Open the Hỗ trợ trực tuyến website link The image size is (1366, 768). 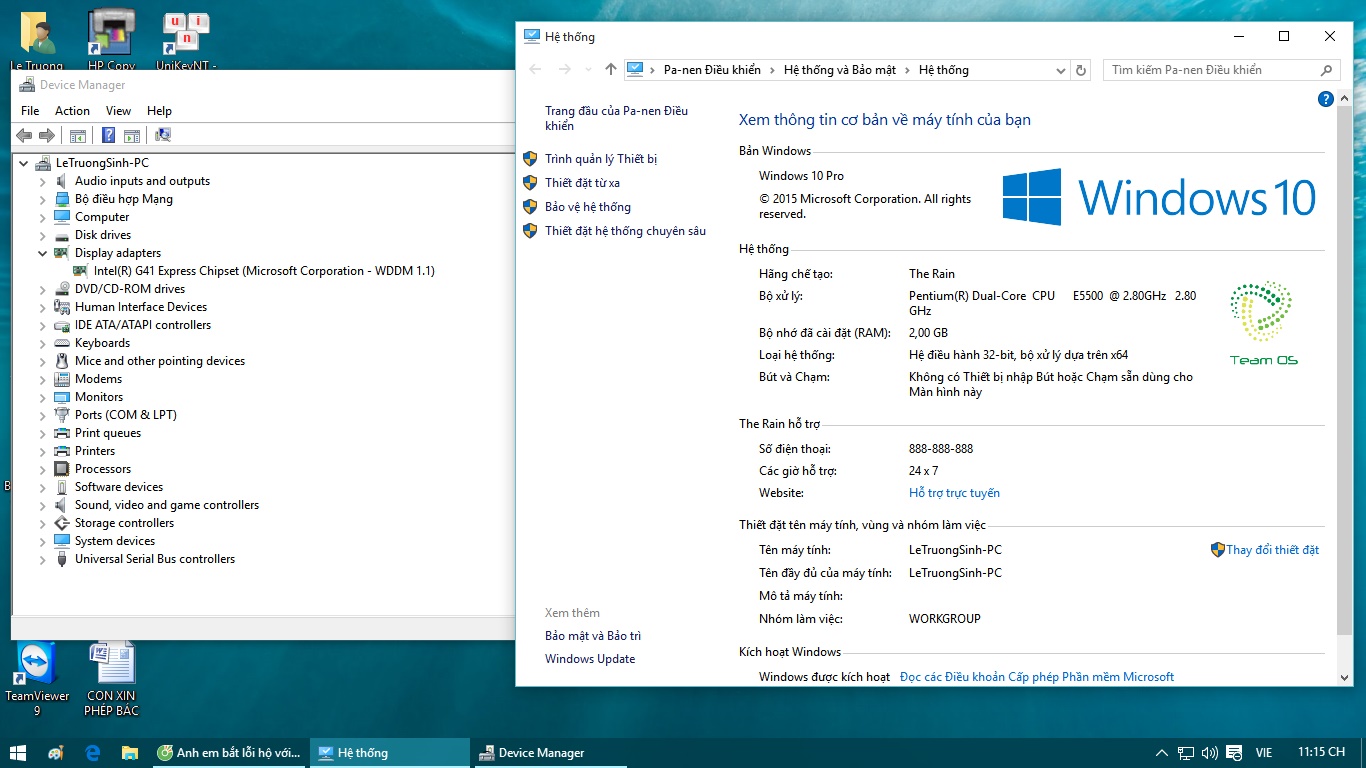[954, 493]
